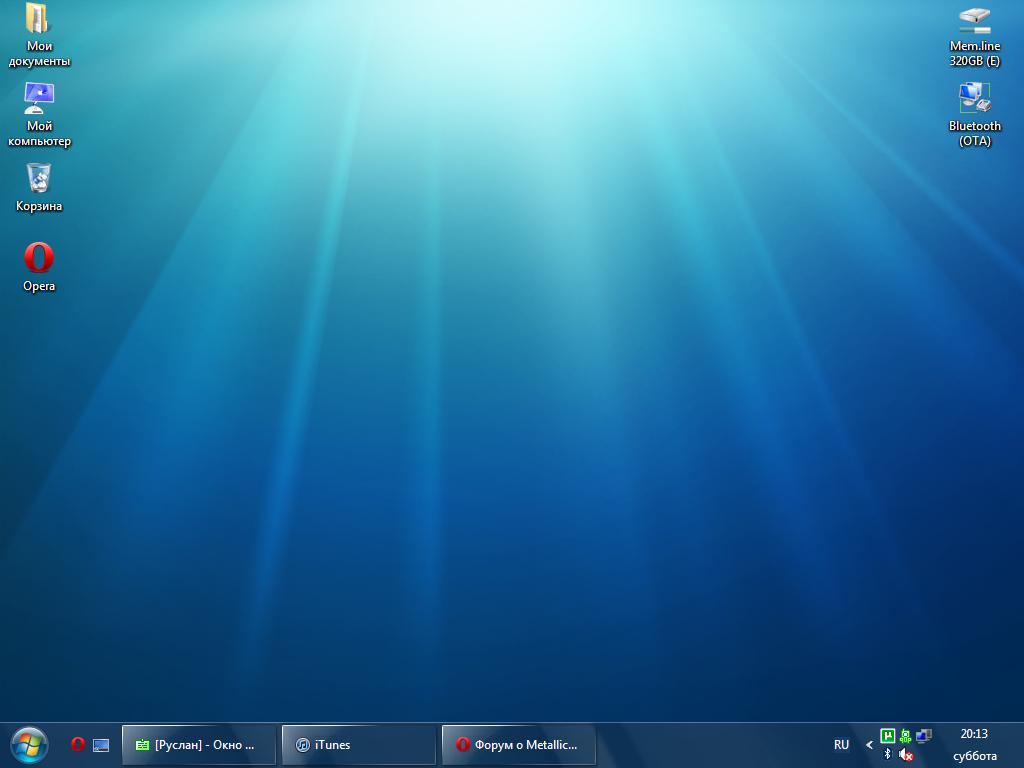1024x768 pixels.
Task: Select the Mem.line 320GB (E) drive icon
Action: tap(974, 20)
